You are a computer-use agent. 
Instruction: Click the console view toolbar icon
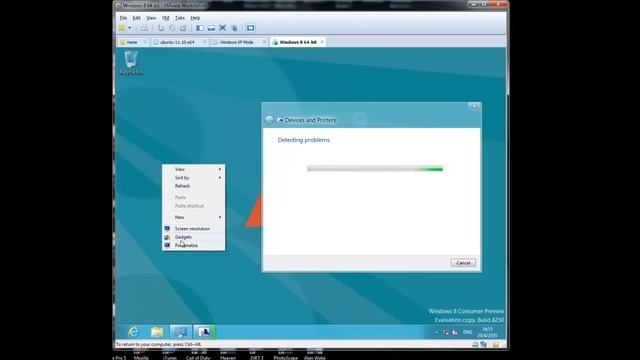pos(251,28)
